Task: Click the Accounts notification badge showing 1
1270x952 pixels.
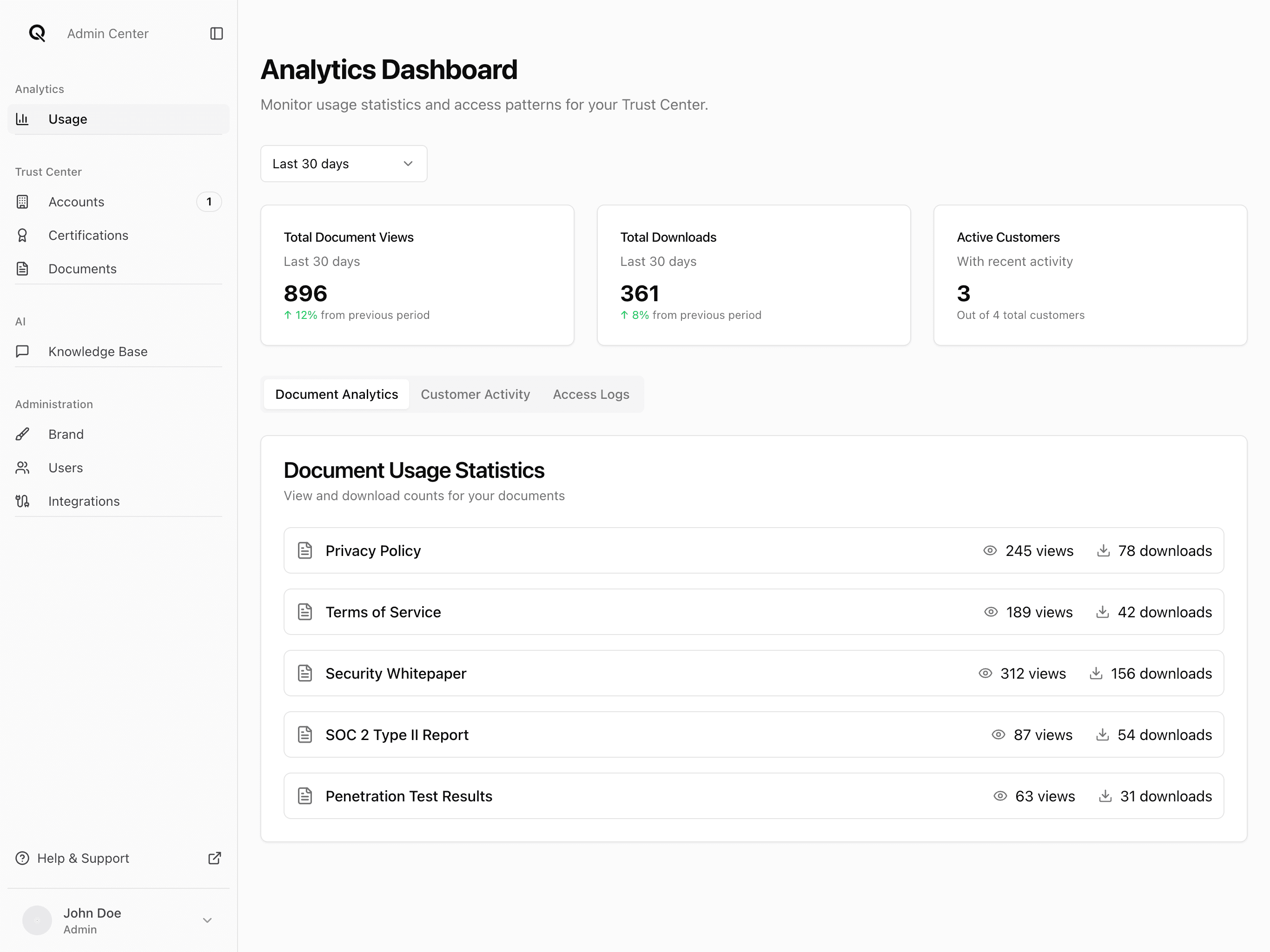Action: tap(209, 202)
